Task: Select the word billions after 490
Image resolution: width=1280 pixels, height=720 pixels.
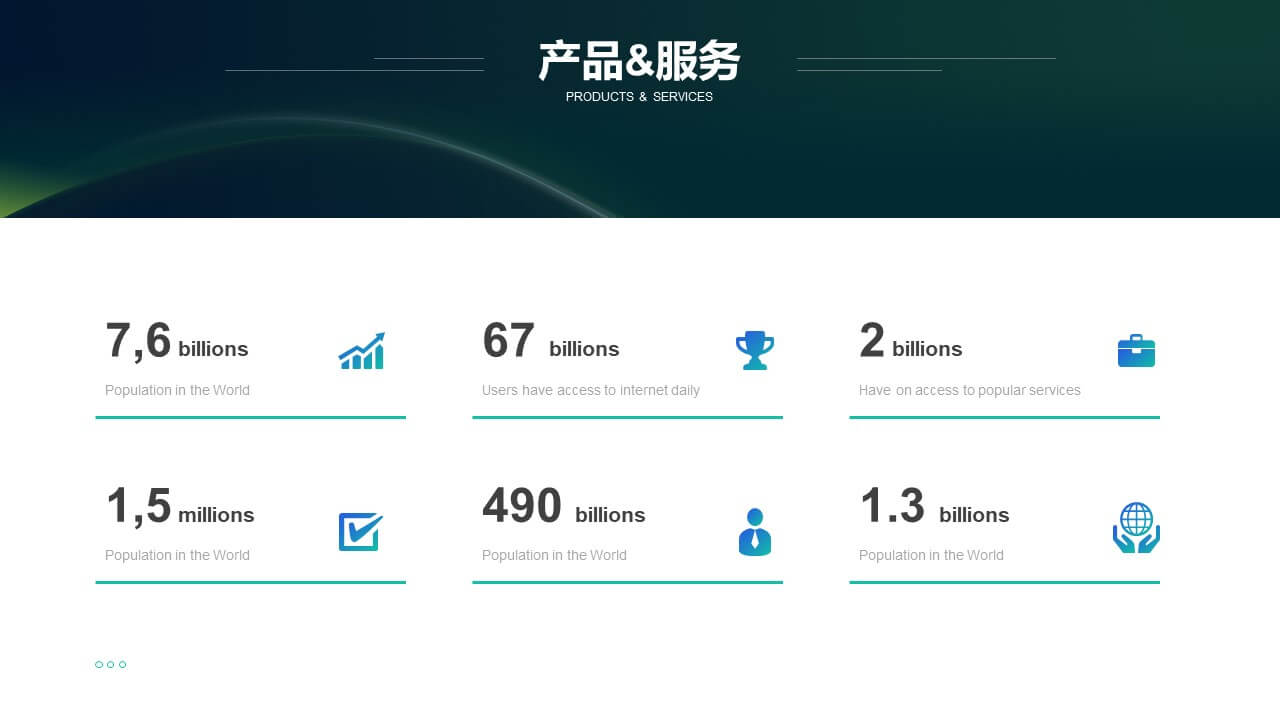Action: 610,515
